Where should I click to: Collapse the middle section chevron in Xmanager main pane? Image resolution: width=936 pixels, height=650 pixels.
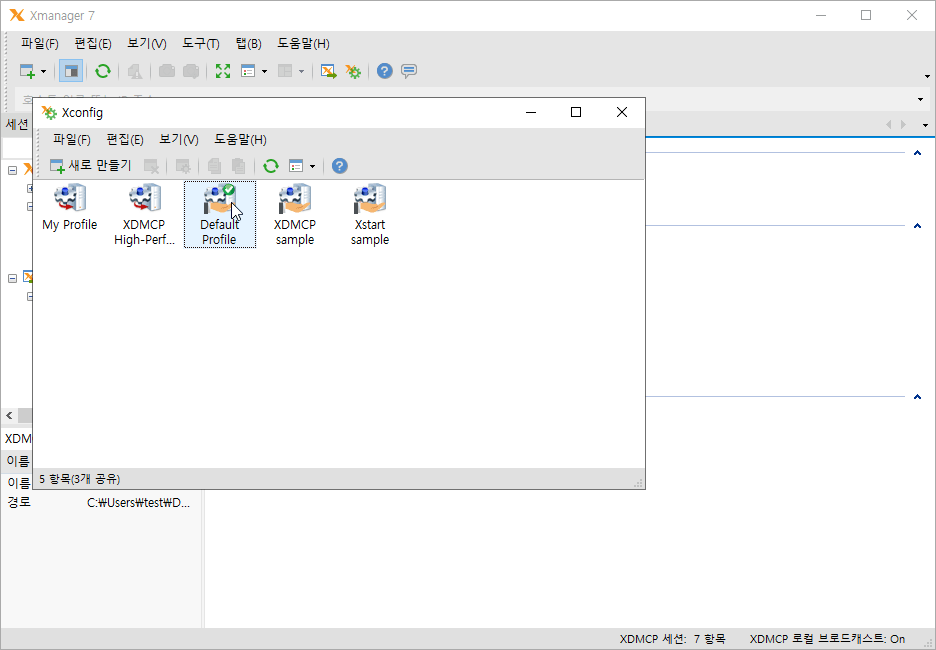click(917, 226)
